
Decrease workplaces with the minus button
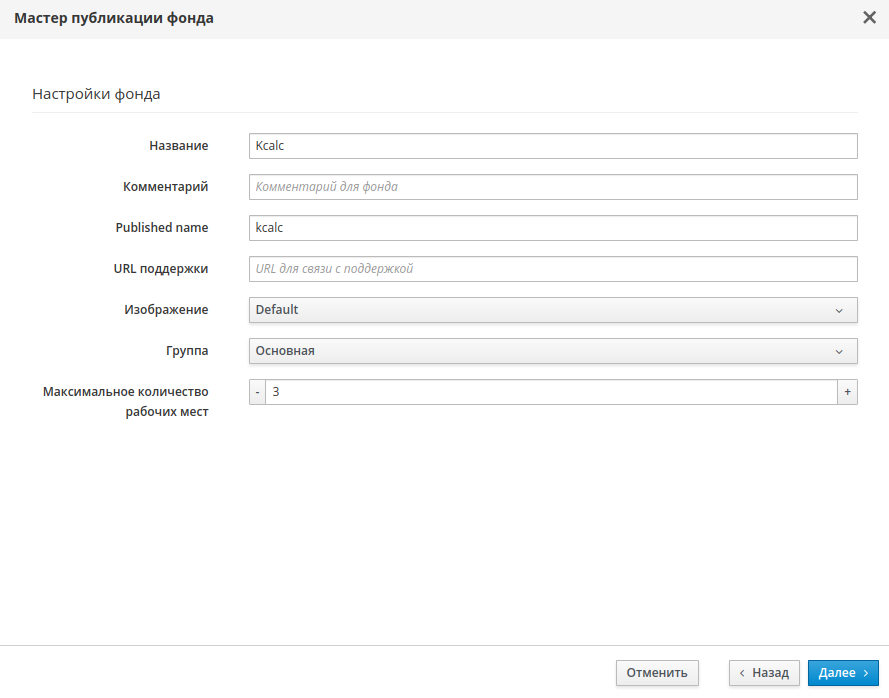(x=257, y=392)
